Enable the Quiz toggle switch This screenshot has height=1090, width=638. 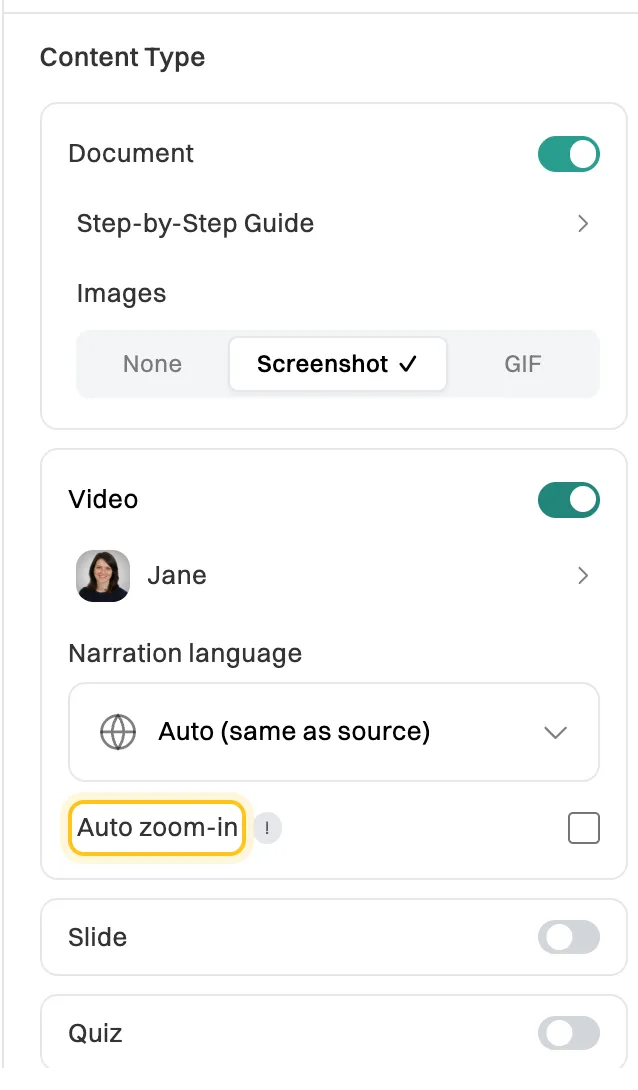tap(569, 1033)
